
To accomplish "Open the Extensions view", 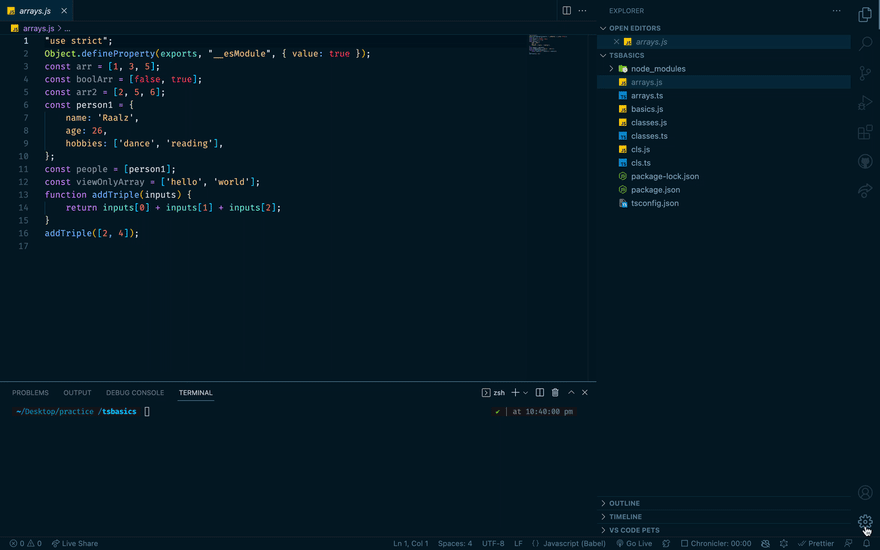I will point(865,132).
